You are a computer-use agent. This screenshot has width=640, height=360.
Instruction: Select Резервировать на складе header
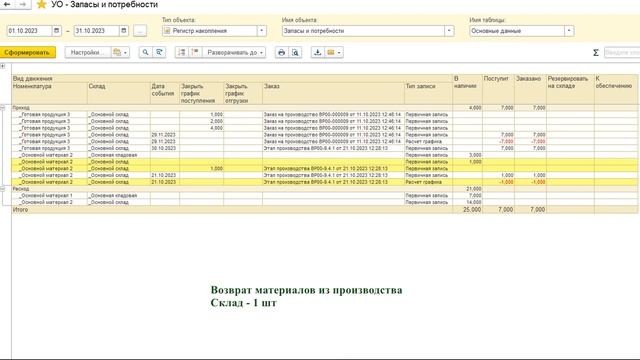[570, 89]
